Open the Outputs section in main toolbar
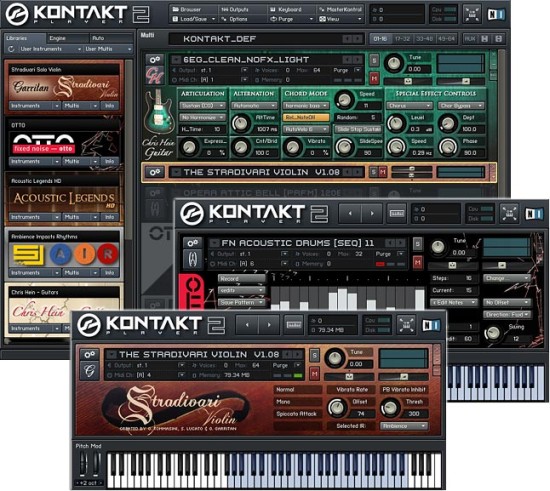 pyautogui.click(x=236, y=9)
